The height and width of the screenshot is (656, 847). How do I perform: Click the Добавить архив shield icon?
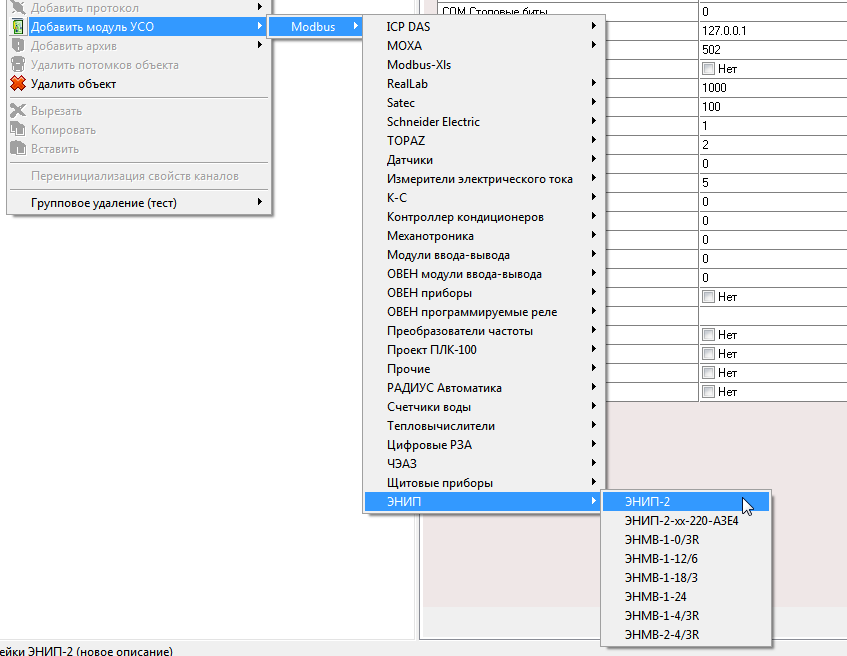[18, 45]
